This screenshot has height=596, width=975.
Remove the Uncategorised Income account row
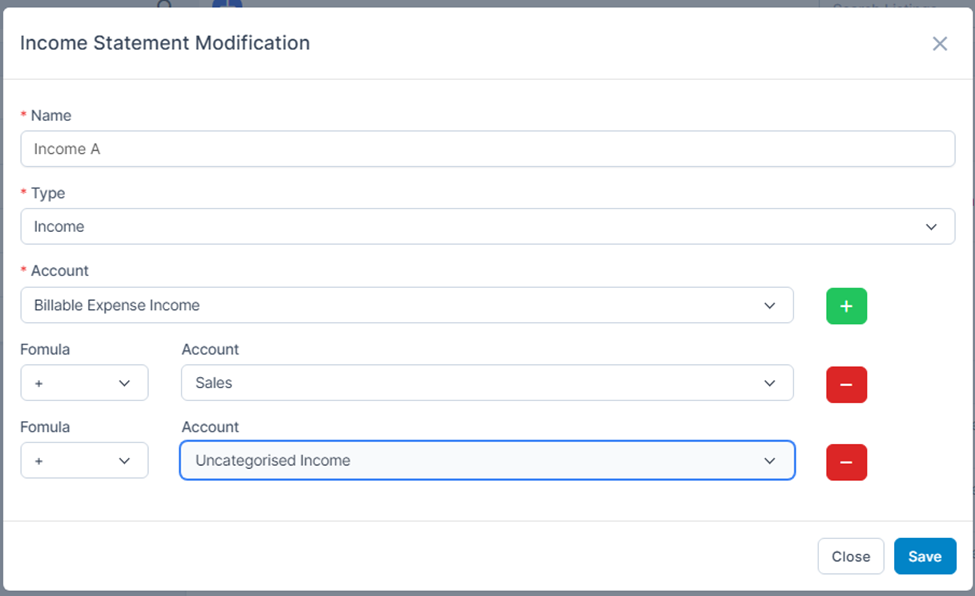coord(846,462)
